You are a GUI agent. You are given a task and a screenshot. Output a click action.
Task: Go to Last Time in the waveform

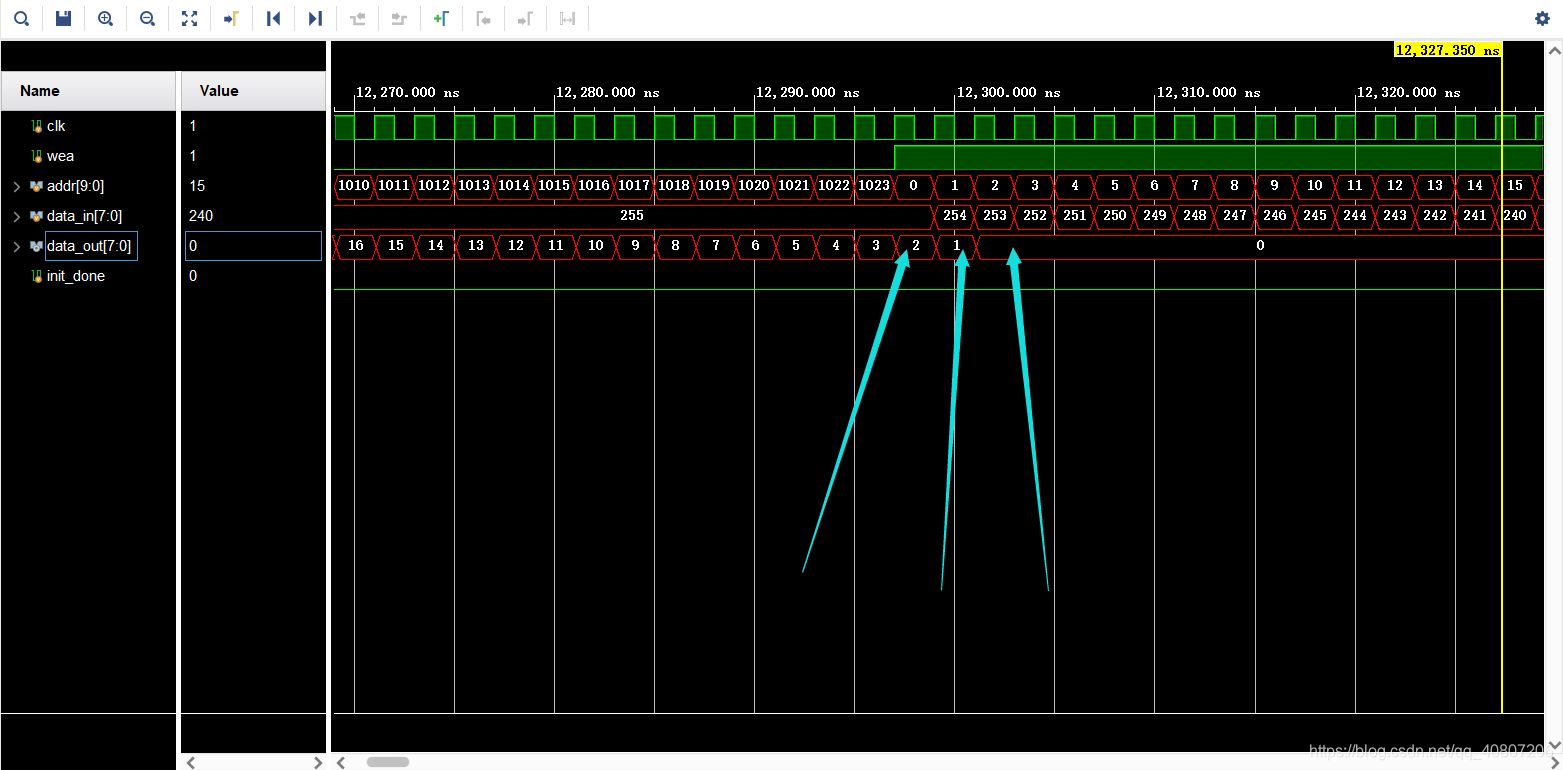pyautogui.click(x=317, y=18)
